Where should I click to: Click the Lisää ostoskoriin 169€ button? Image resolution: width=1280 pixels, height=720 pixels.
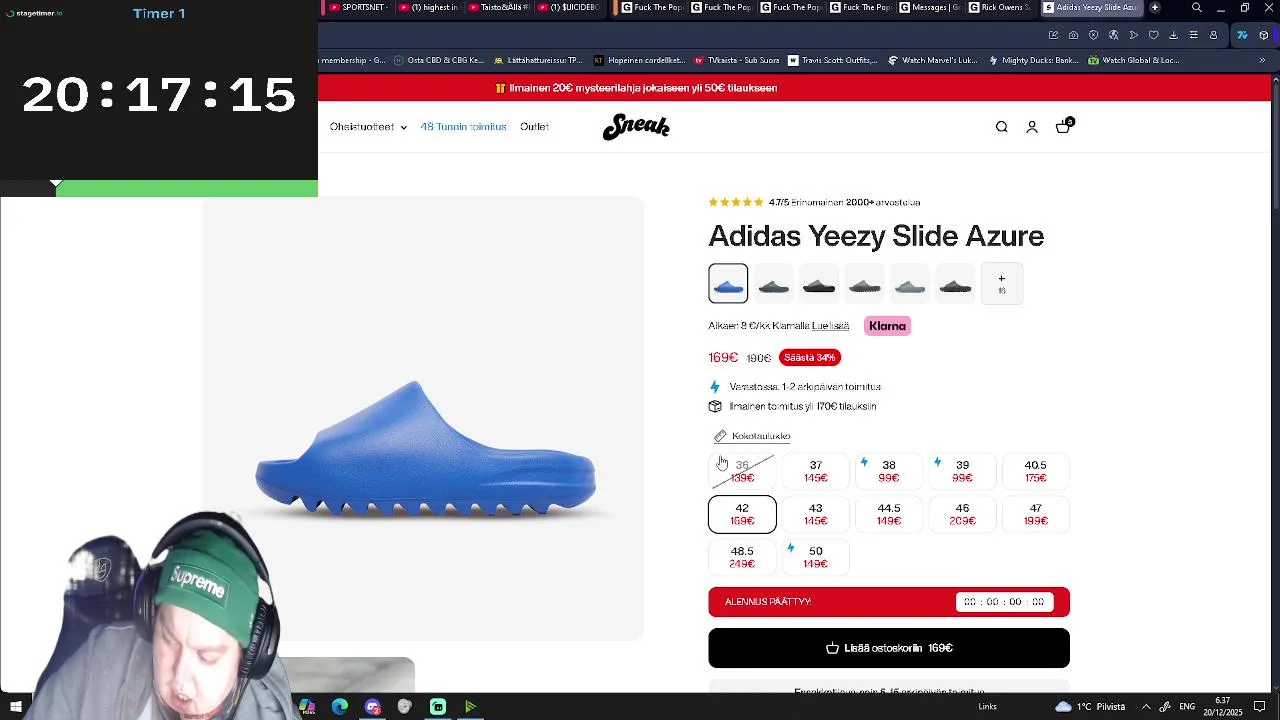[x=889, y=648]
